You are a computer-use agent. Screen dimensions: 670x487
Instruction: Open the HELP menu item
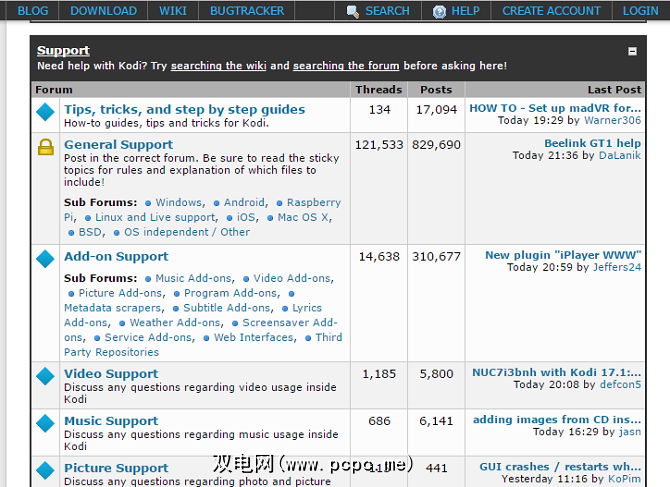click(465, 11)
